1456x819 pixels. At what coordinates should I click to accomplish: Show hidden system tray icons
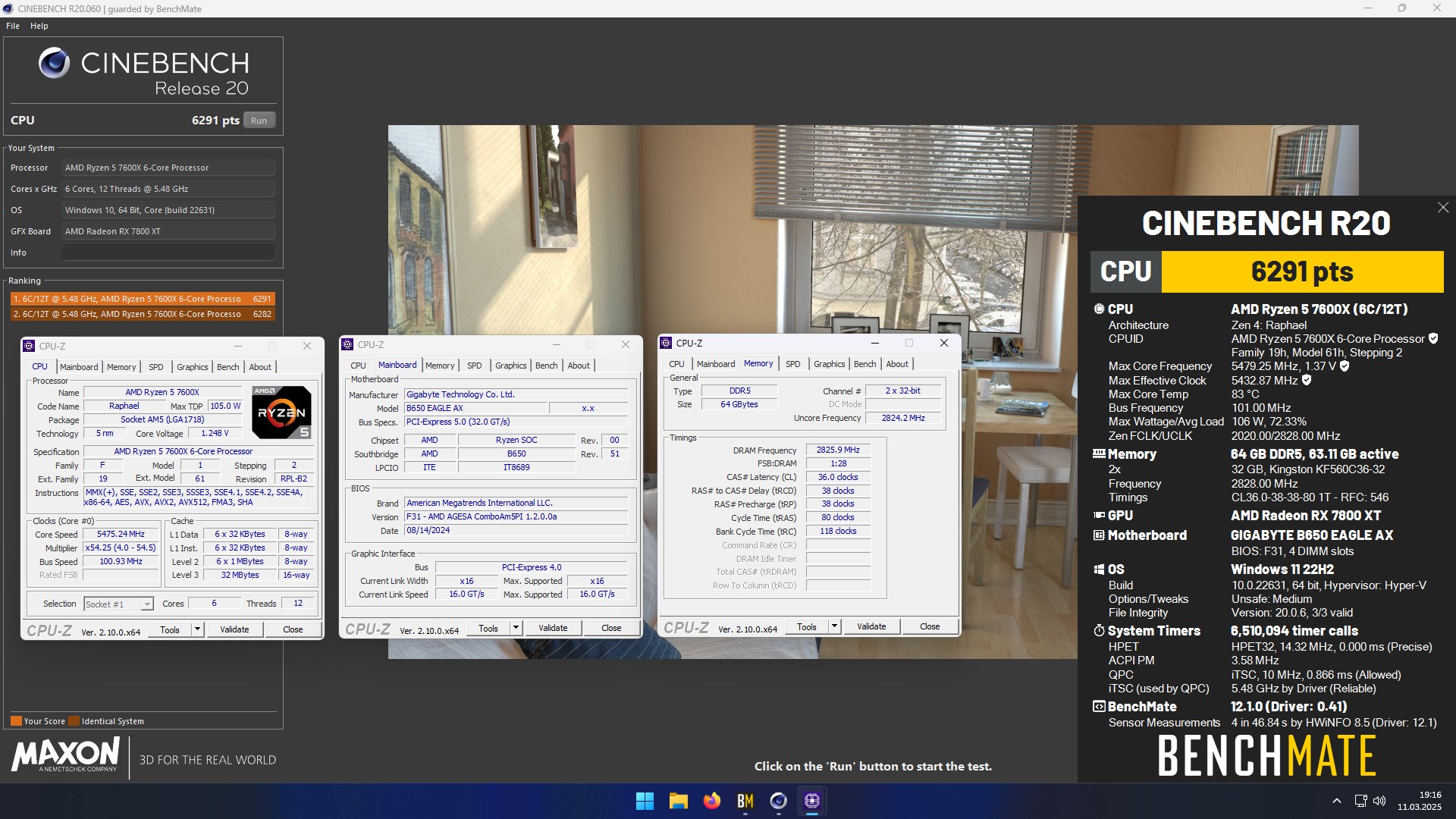(x=1337, y=801)
